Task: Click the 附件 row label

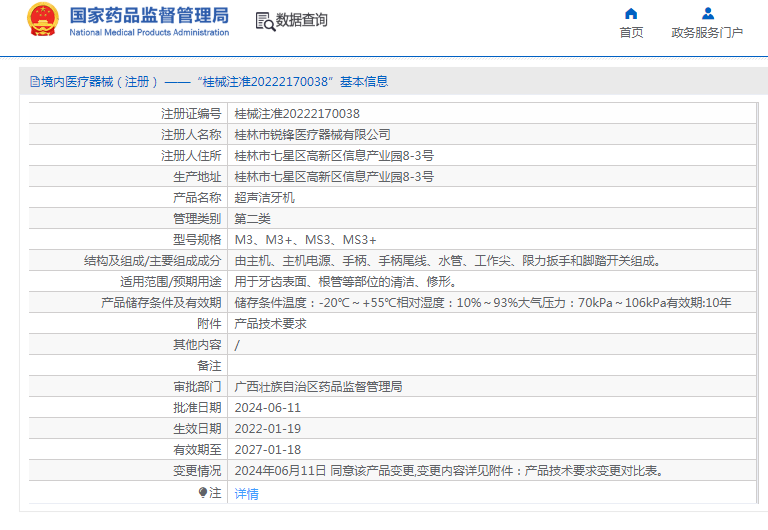Action: click(209, 324)
